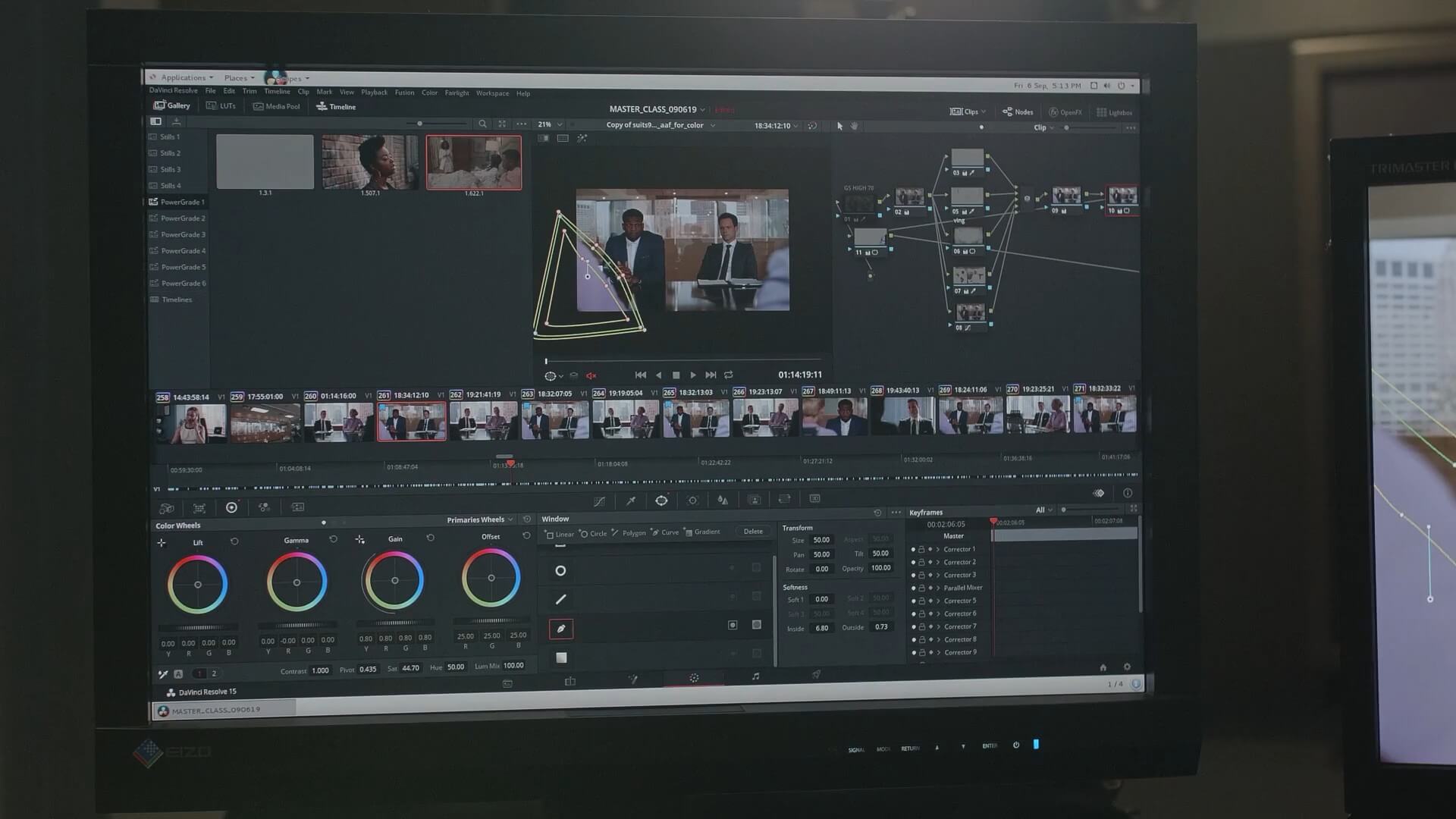The width and height of the screenshot is (1456, 819).
Task: Click Delete in the Window palette
Action: click(753, 531)
